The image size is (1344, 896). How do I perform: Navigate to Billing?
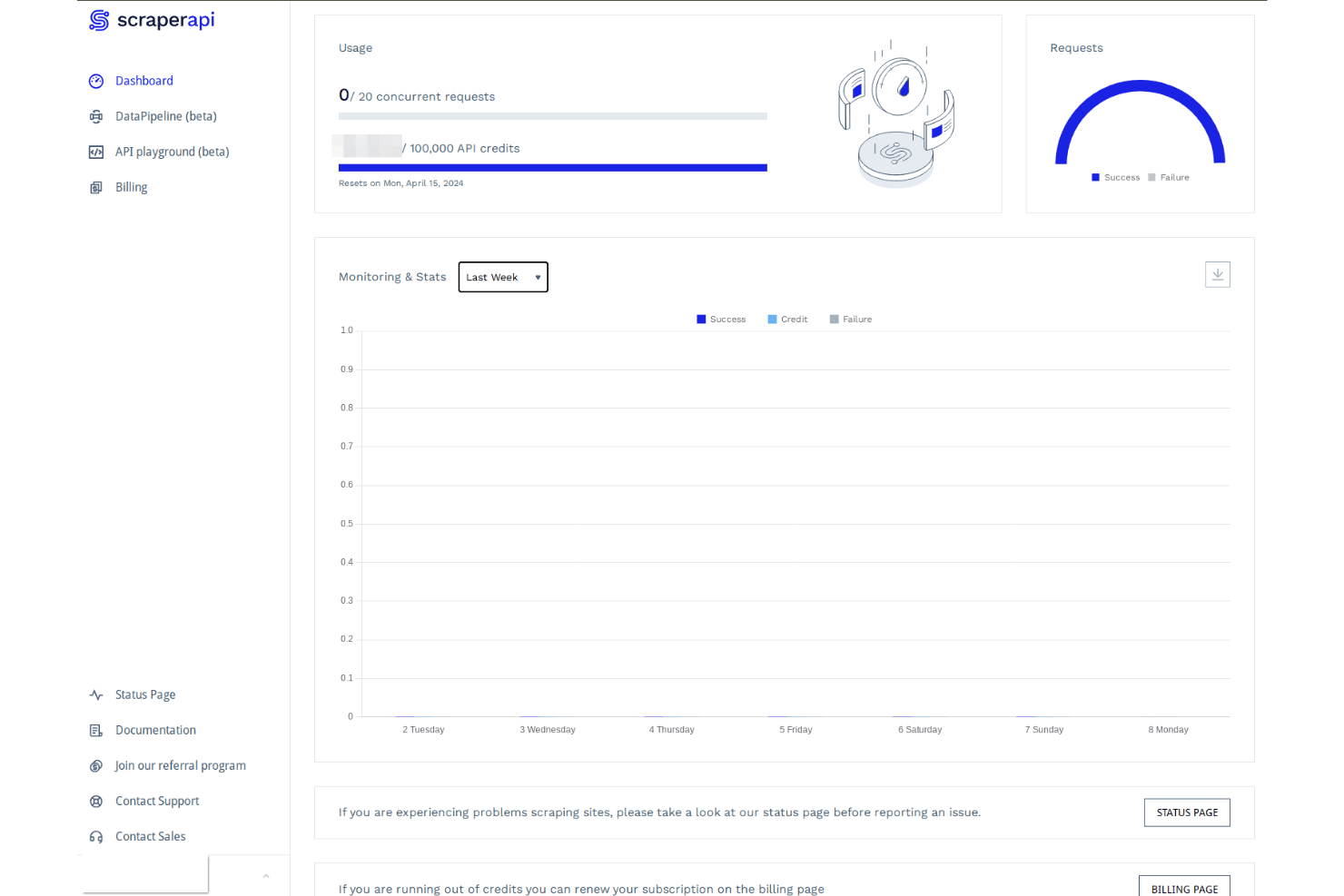[132, 187]
